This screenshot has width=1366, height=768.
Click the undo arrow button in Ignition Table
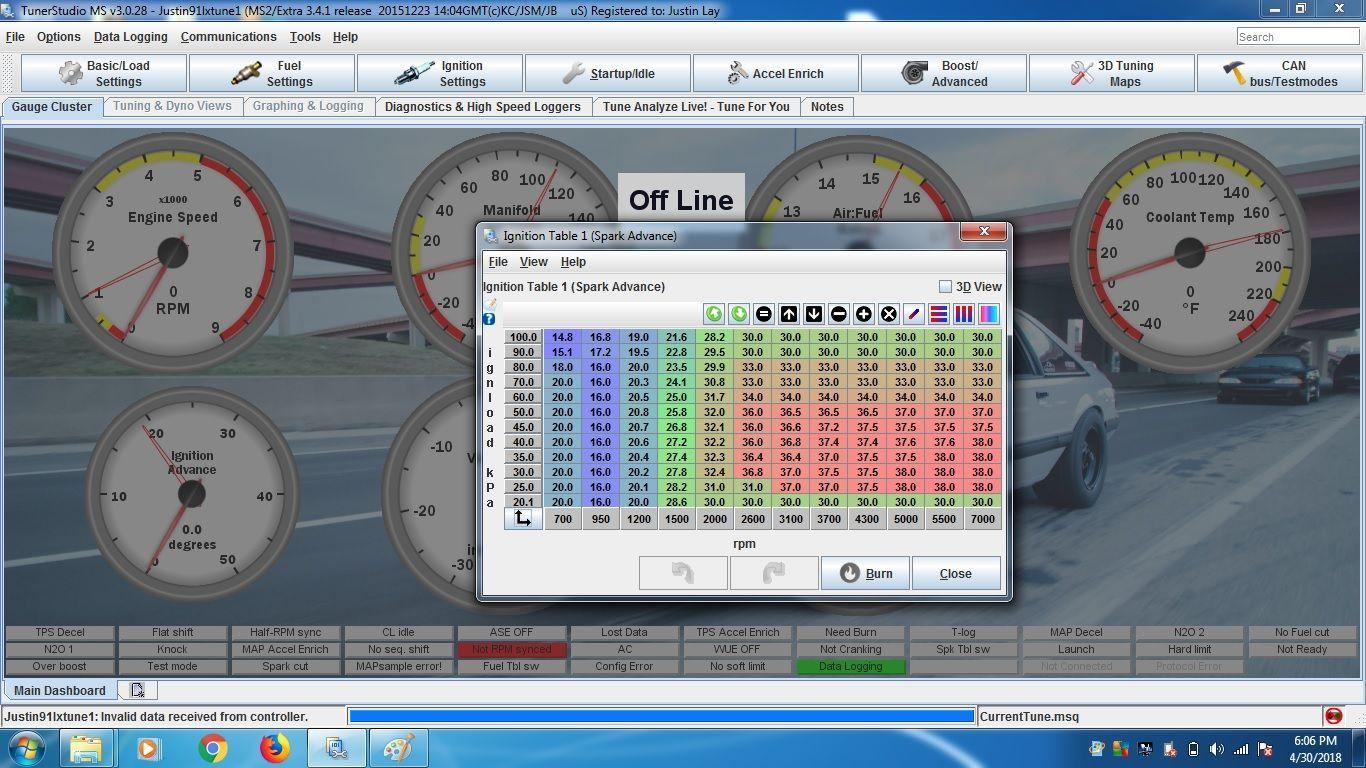(x=683, y=573)
